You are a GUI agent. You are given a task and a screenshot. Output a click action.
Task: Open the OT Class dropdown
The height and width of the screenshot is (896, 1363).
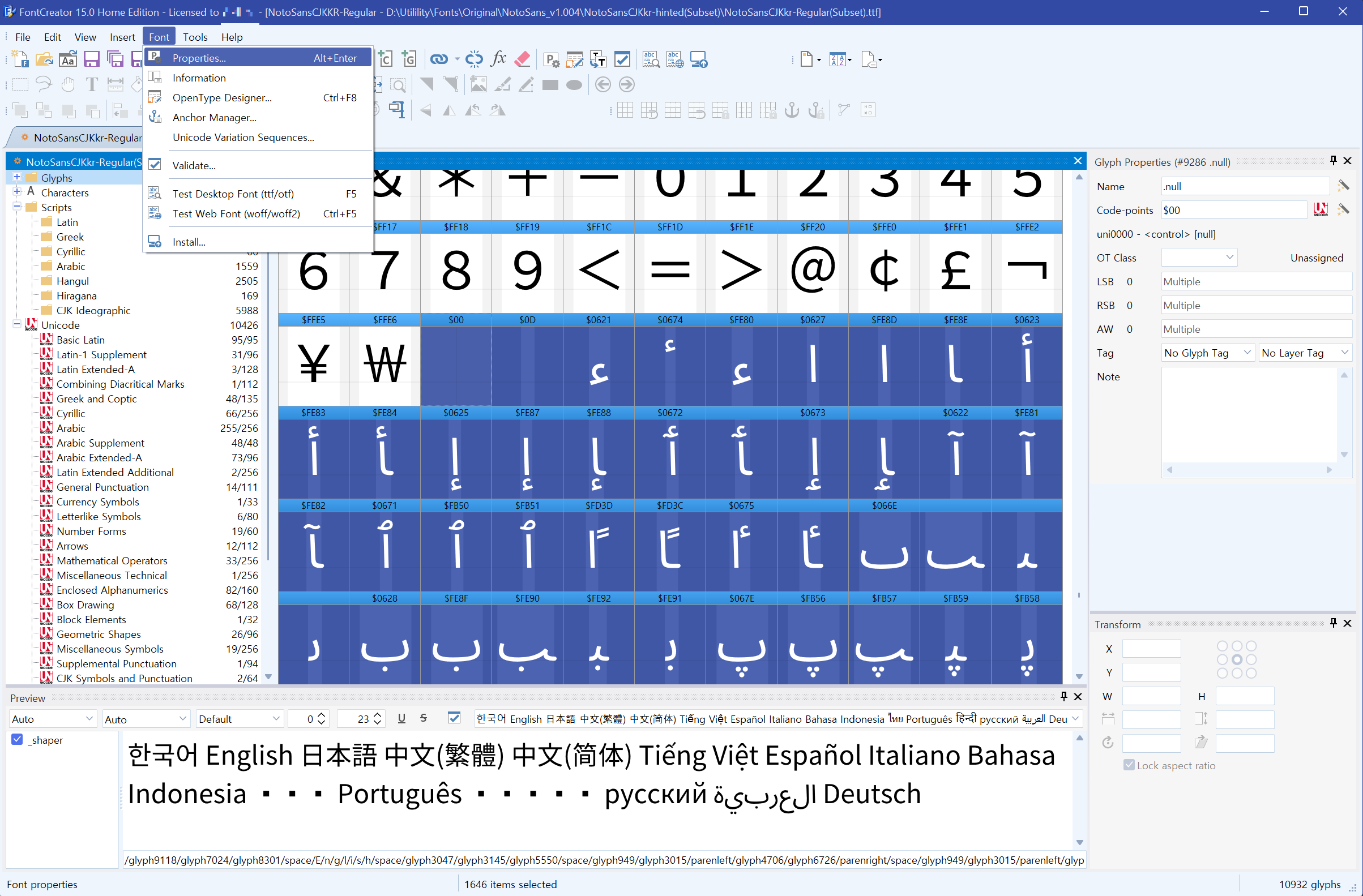click(1199, 258)
